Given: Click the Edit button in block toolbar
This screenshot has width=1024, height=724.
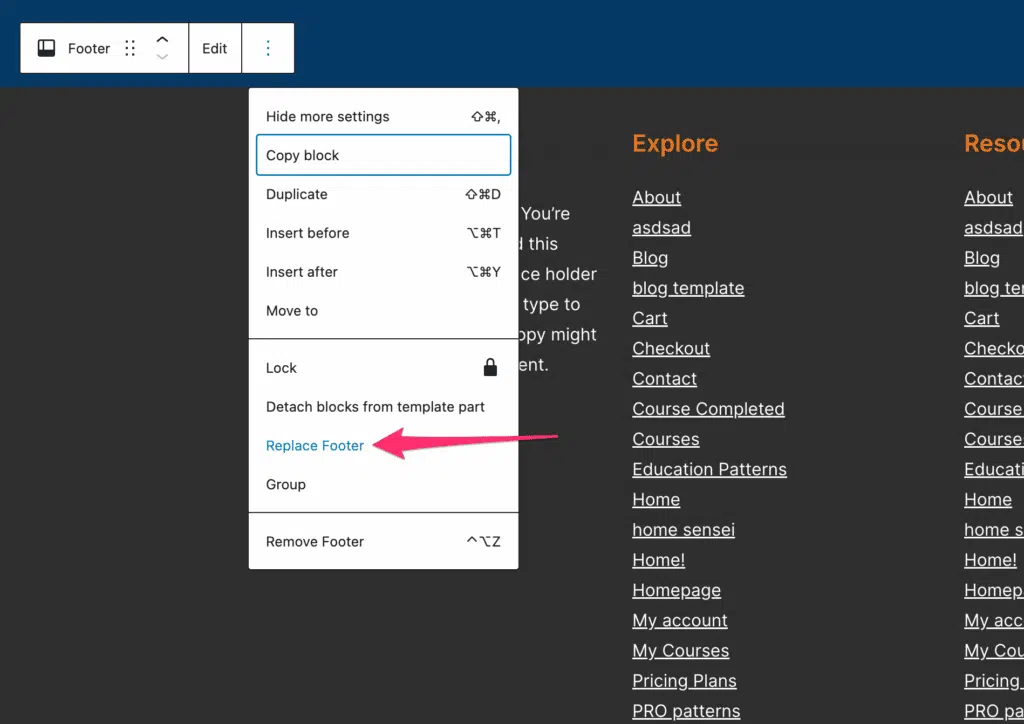Looking at the screenshot, I should pos(215,48).
